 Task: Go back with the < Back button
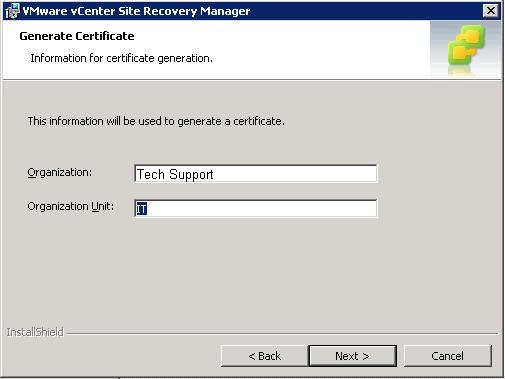264,356
